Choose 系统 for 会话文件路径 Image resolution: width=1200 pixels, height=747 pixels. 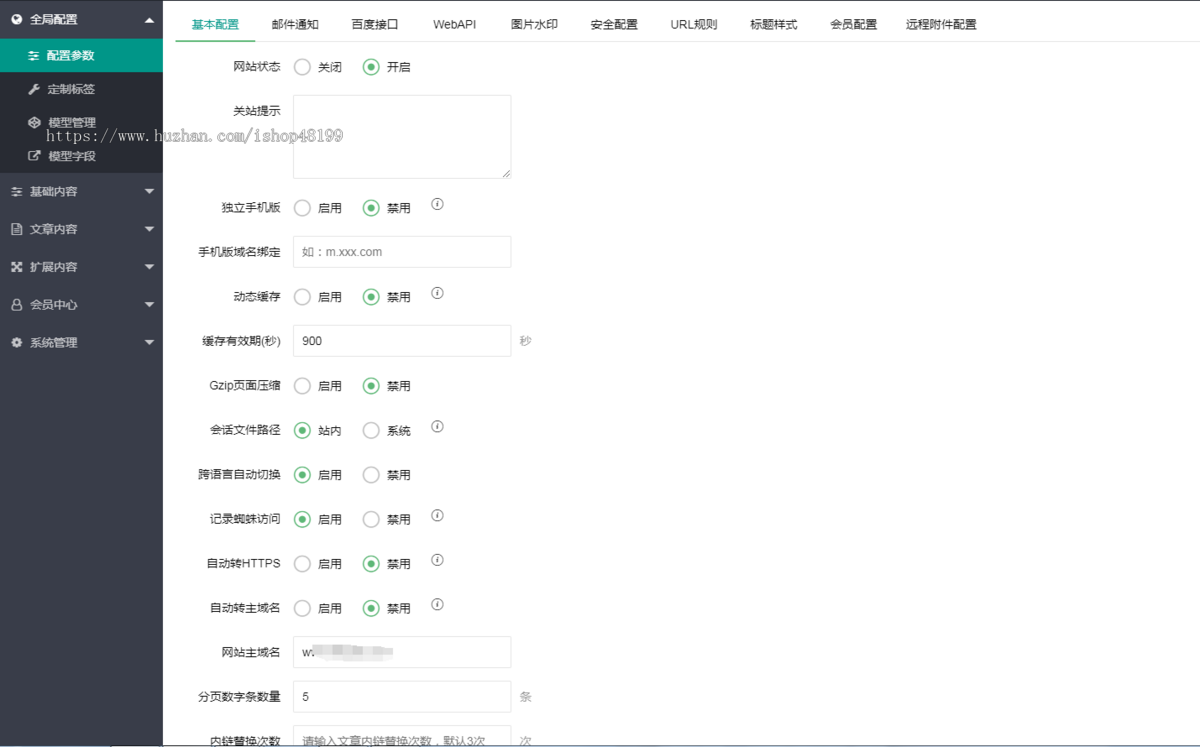click(371, 430)
